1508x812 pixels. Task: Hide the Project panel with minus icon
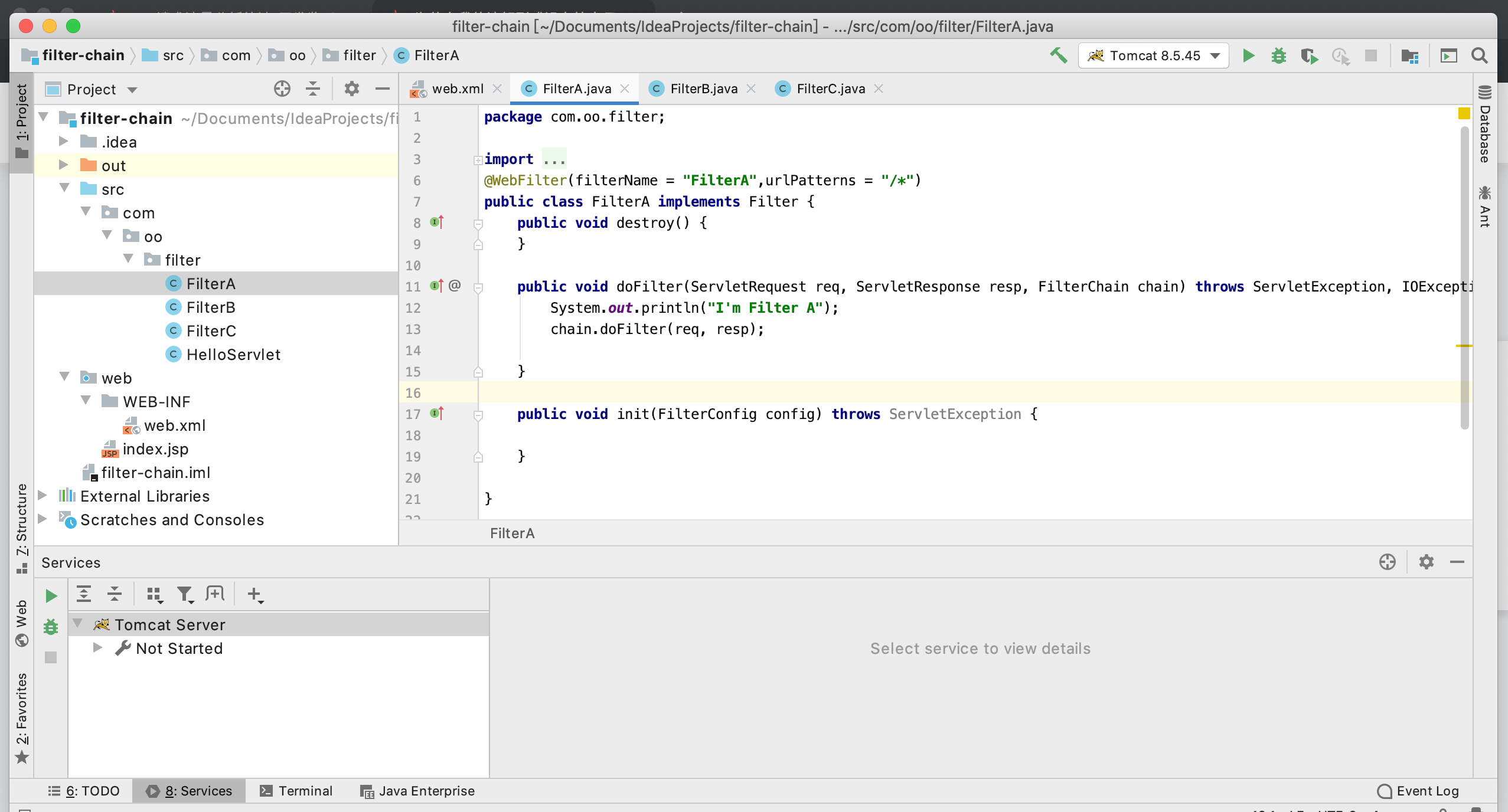point(383,89)
